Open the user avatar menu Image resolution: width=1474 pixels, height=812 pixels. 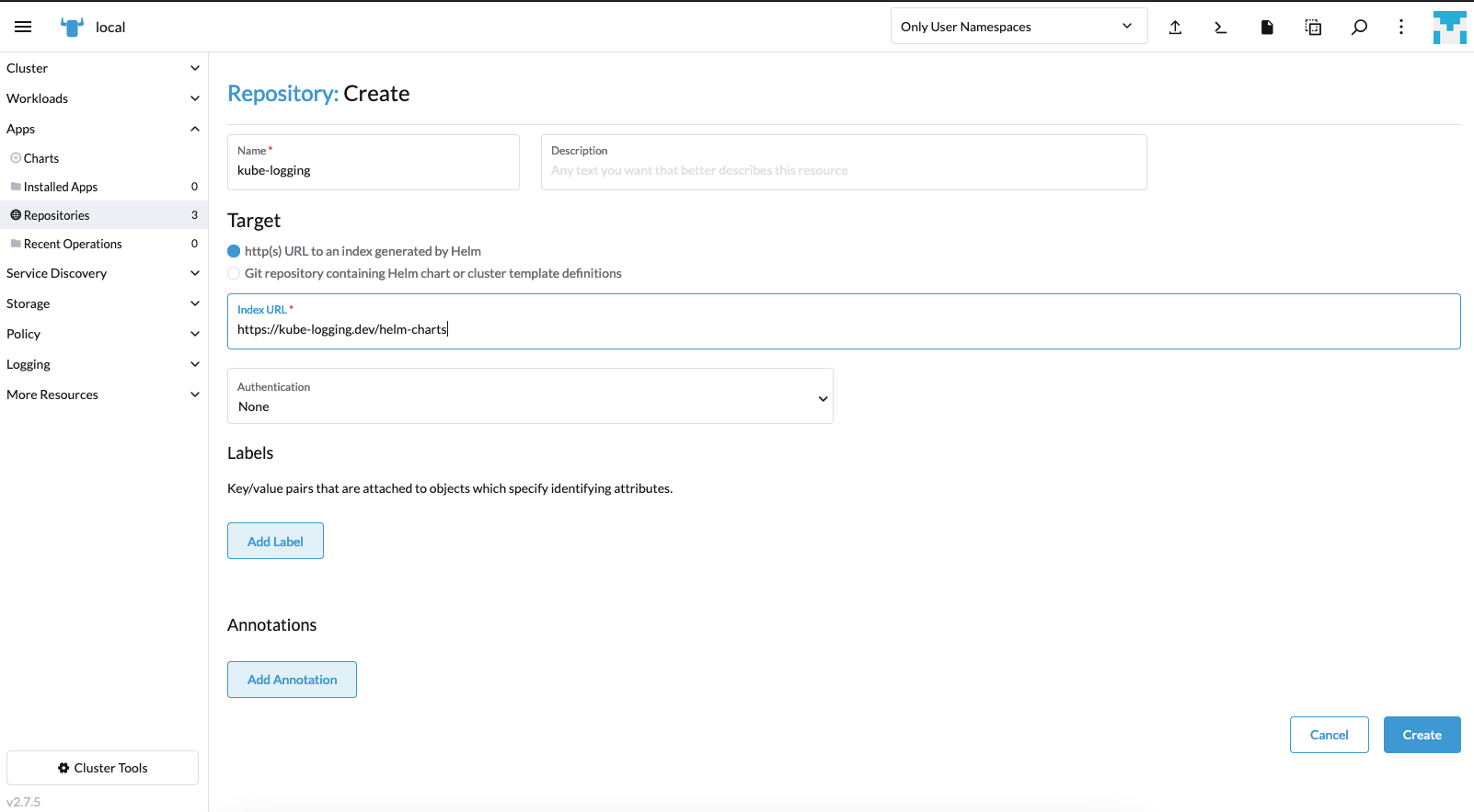(1449, 27)
